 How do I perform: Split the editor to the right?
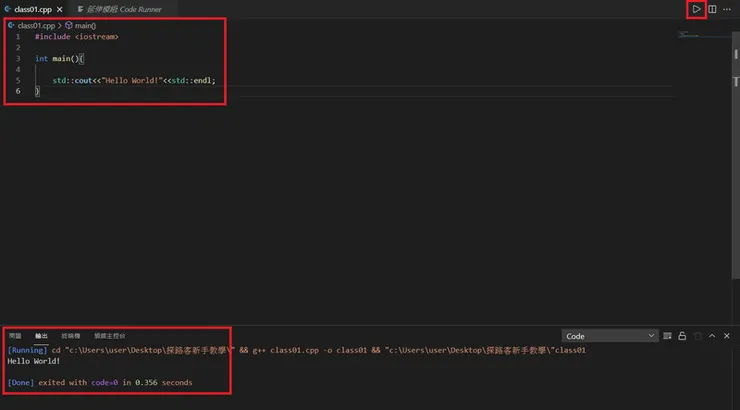pos(712,9)
